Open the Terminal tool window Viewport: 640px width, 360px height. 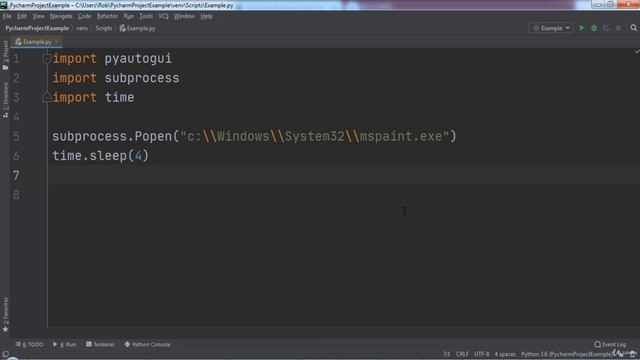click(100, 344)
